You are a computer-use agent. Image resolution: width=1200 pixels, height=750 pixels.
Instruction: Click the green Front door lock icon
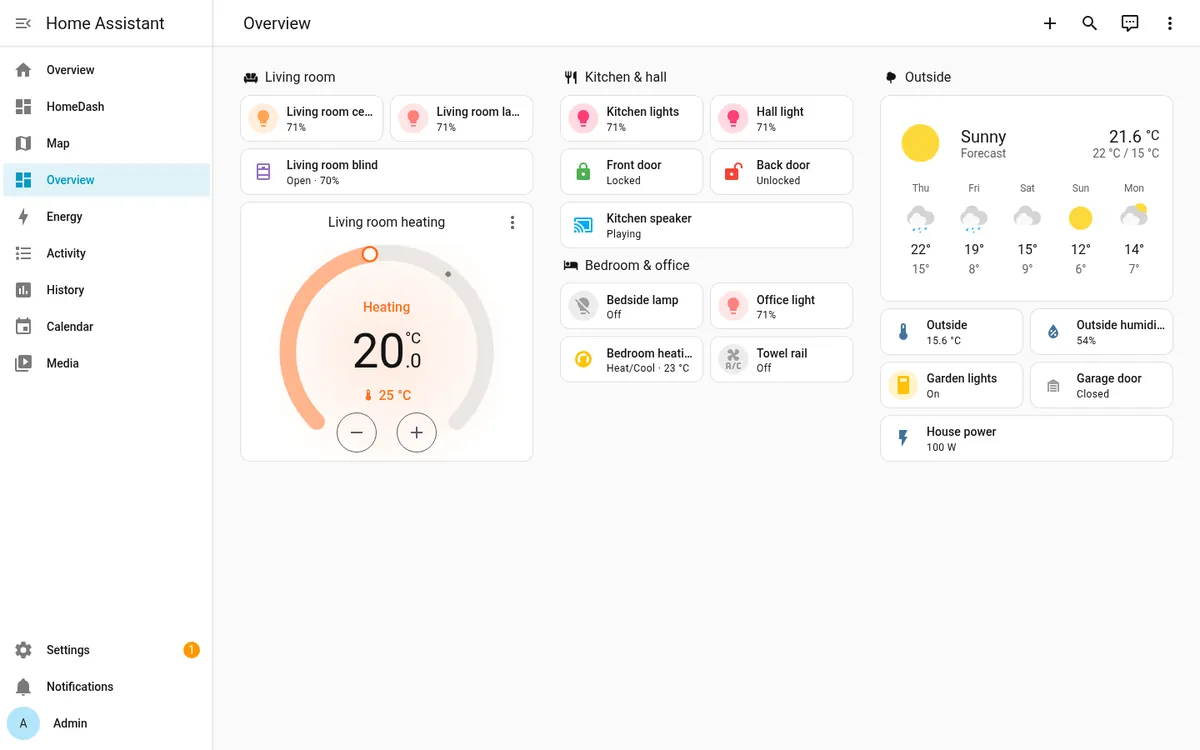coord(583,172)
